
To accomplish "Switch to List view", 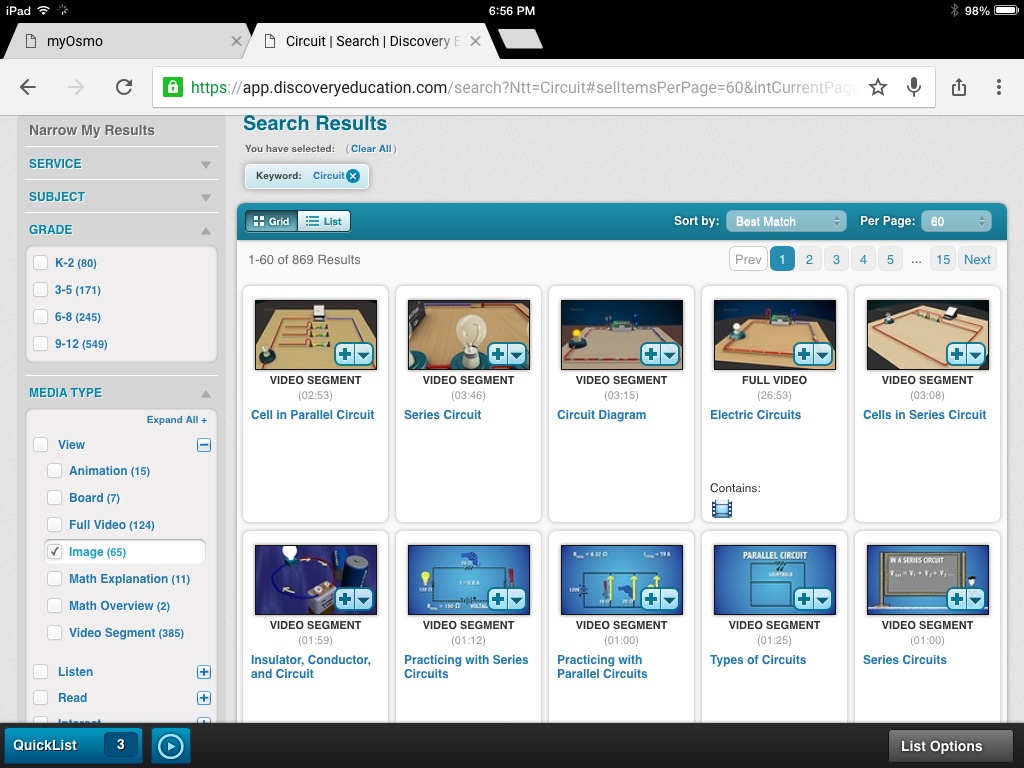I will 324,221.
